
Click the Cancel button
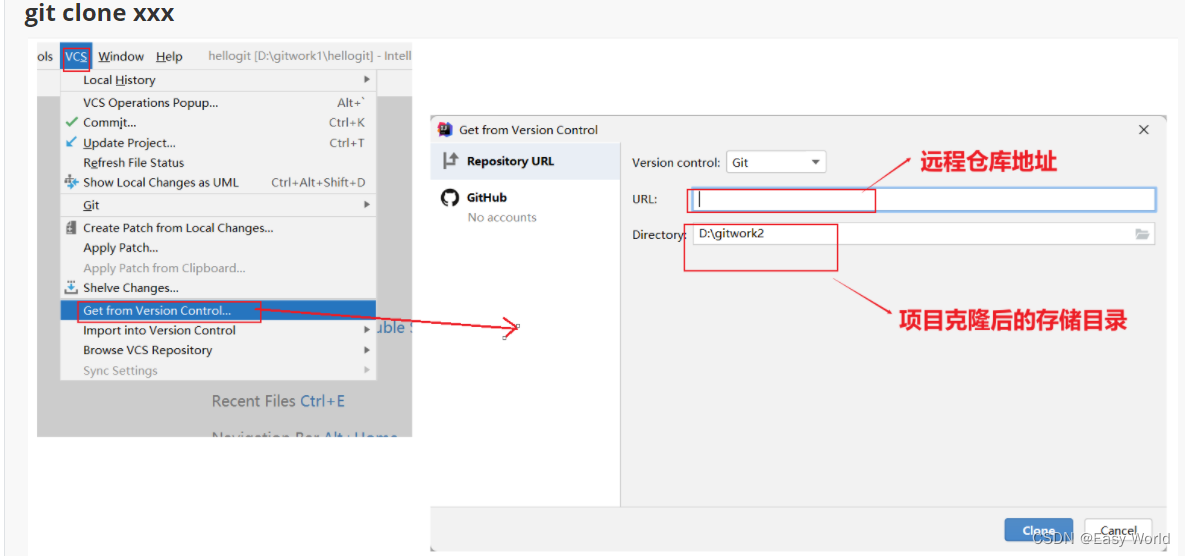[1118, 530]
